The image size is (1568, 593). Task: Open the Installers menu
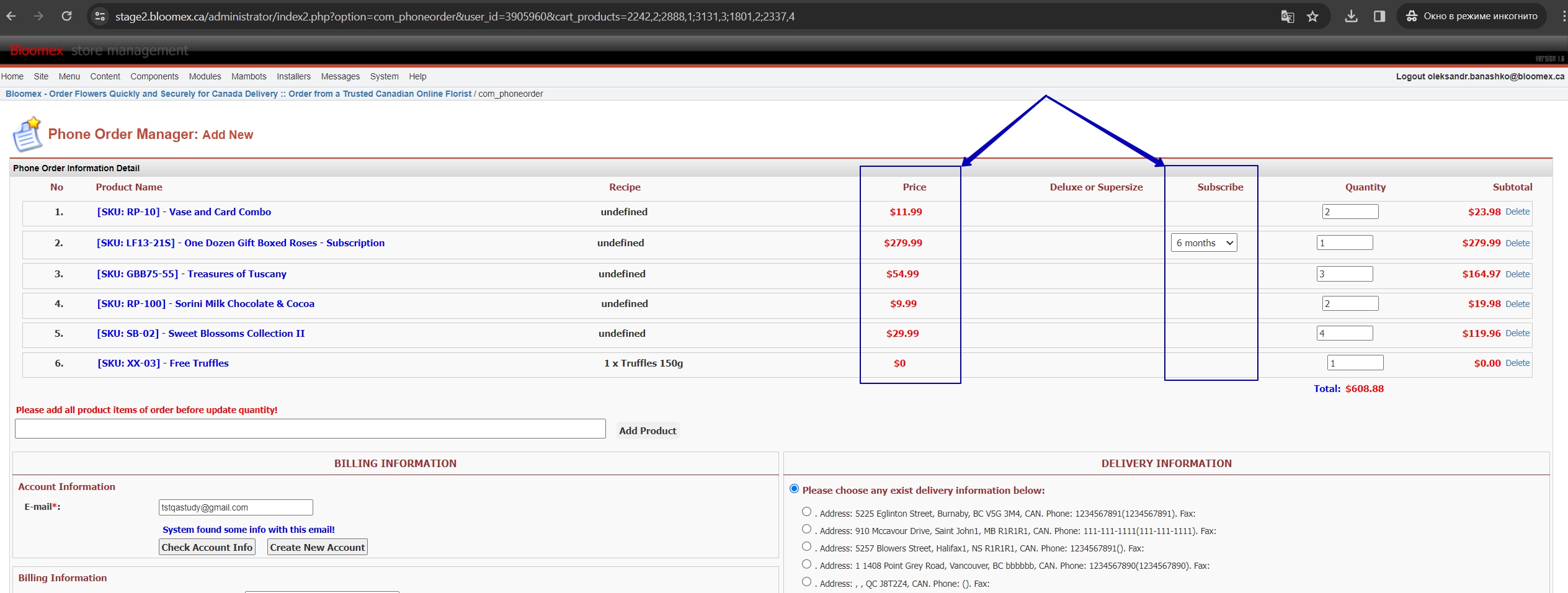pos(293,76)
